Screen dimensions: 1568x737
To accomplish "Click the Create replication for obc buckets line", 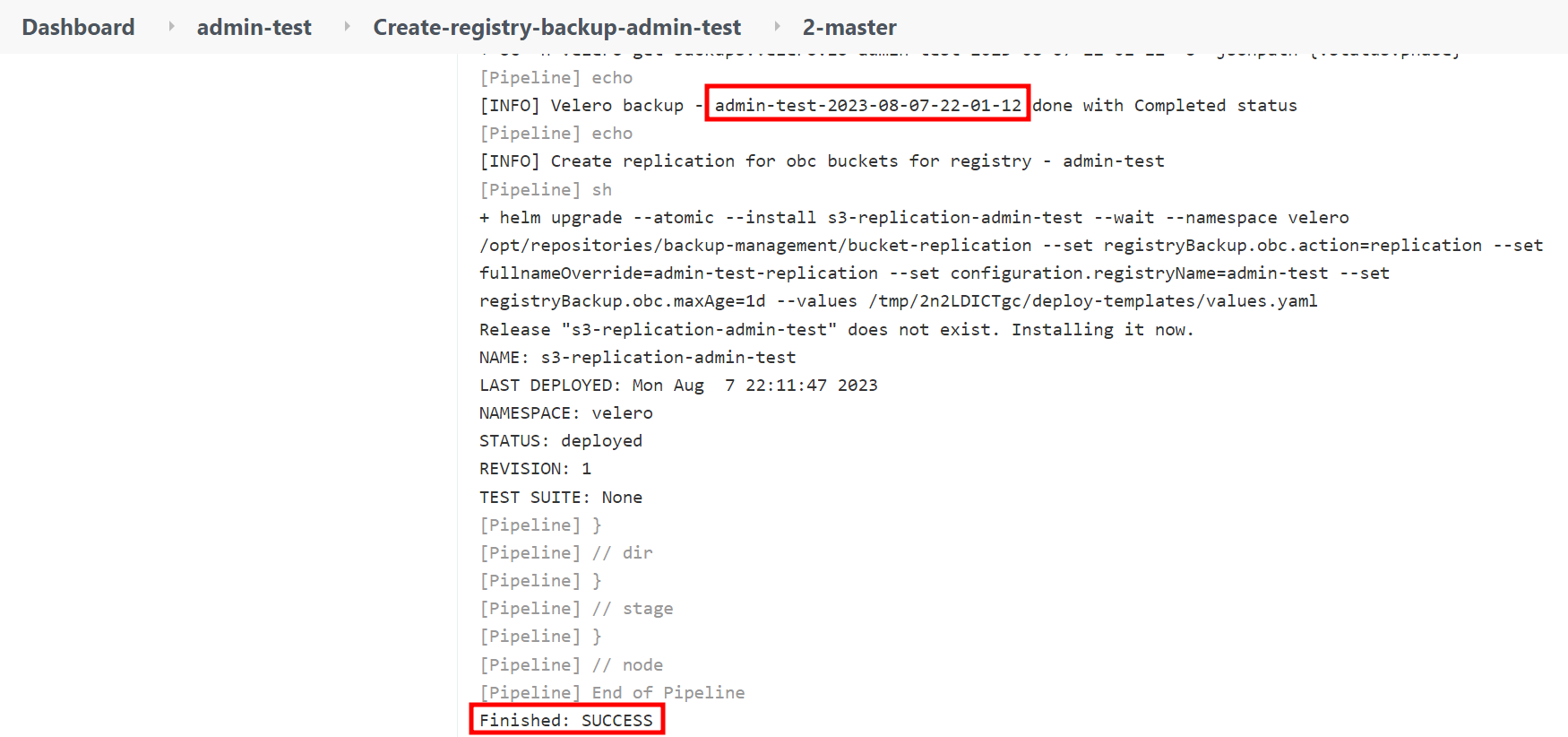I will pos(822,160).
